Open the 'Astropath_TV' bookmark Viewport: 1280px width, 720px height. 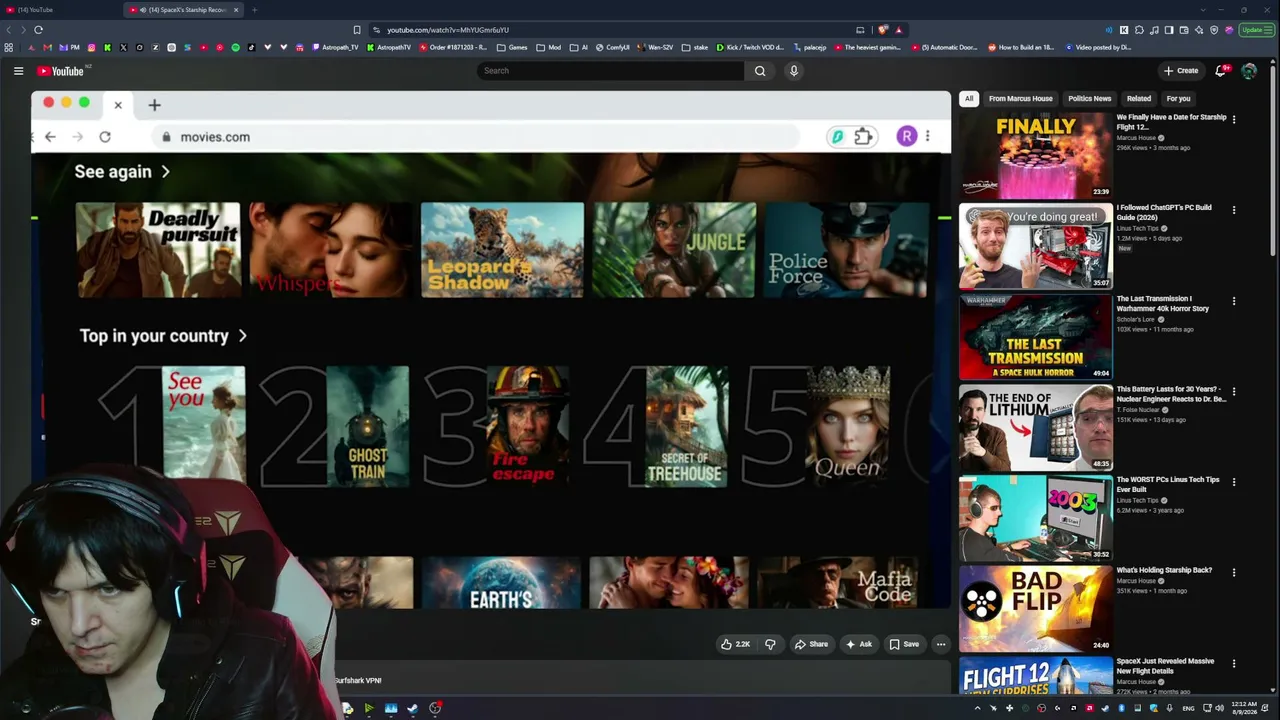[334, 47]
